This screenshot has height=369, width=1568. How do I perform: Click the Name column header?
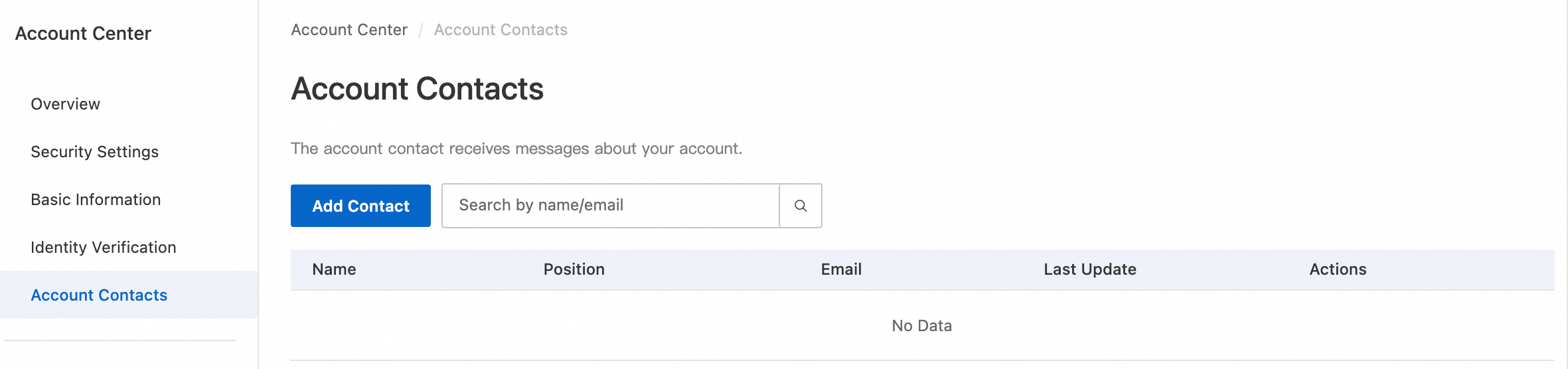(x=334, y=269)
